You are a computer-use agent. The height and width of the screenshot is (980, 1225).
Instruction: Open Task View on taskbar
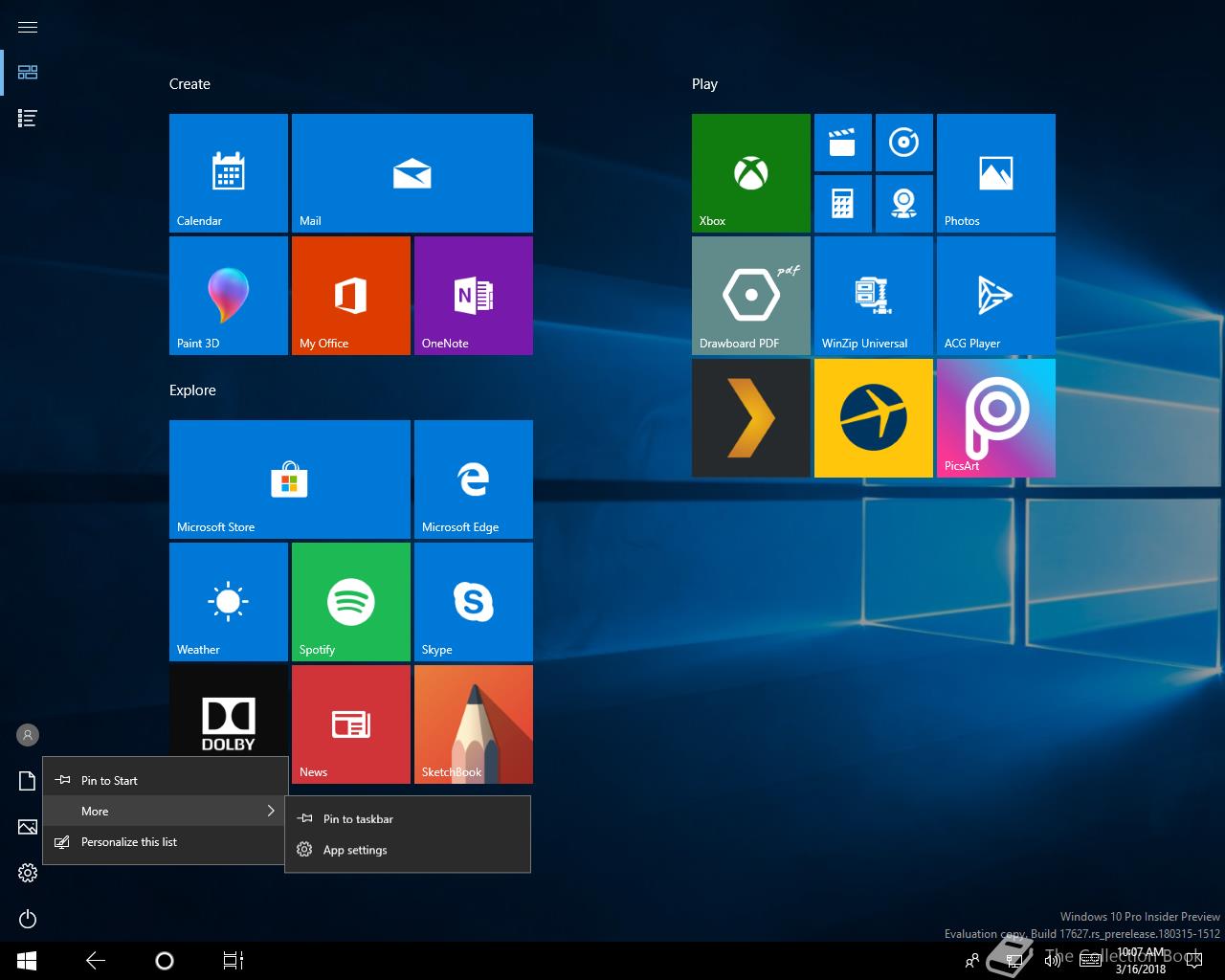click(x=234, y=961)
